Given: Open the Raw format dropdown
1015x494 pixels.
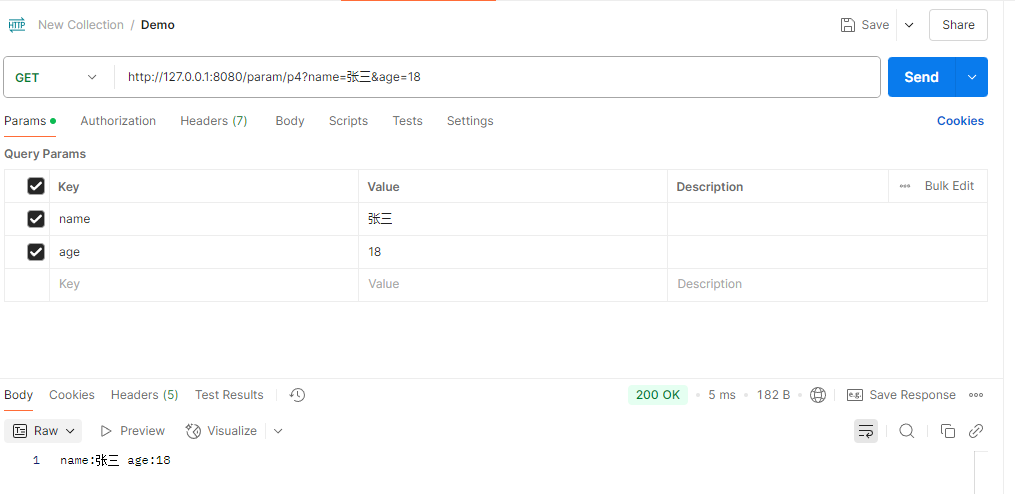Looking at the screenshot, I should pyautogui.click(x=45, y=431).
